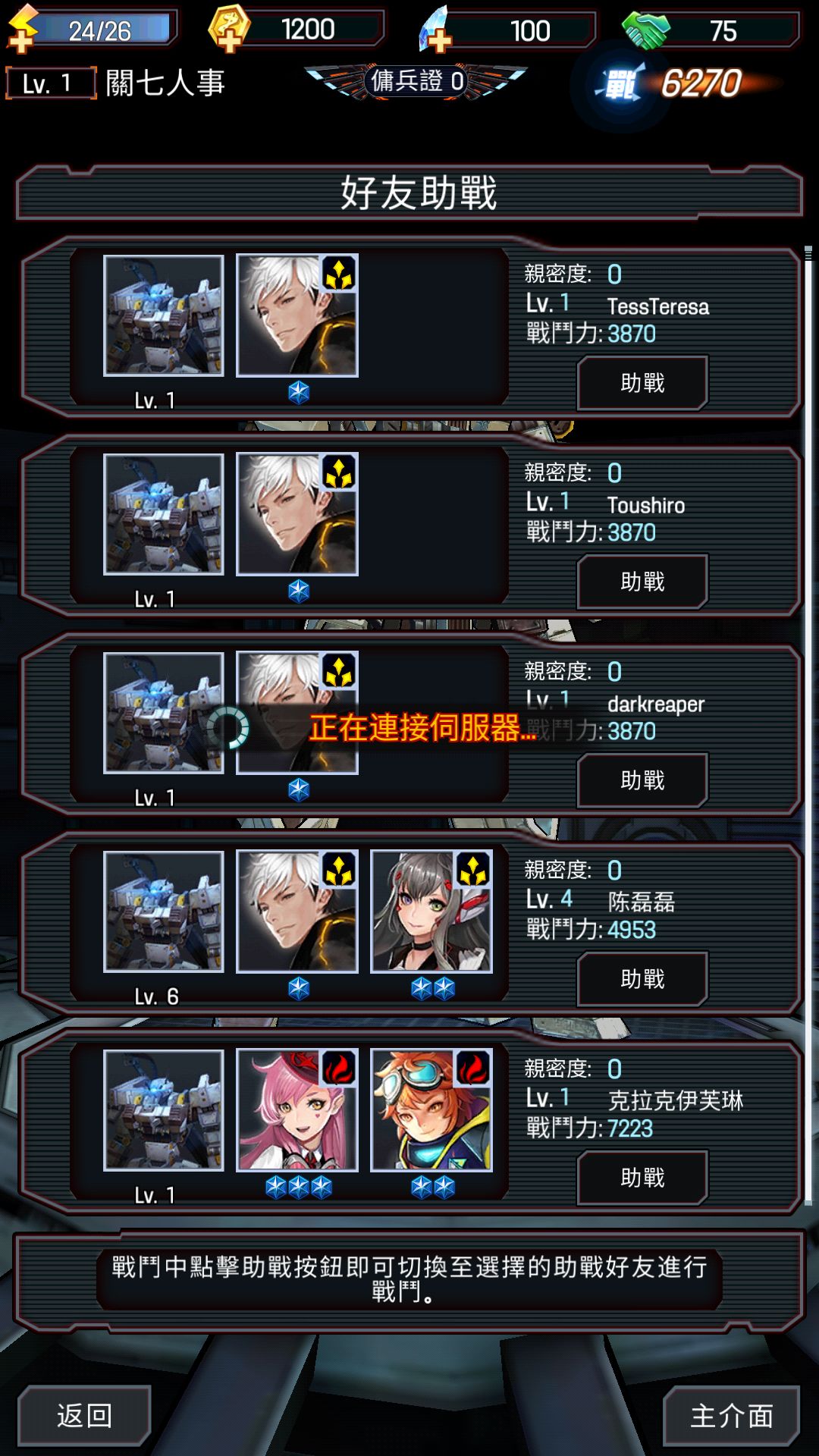This screenshot has width=819, height=1456.
Task: Open the 主介面 main interface
Action: coord(732,1416)
